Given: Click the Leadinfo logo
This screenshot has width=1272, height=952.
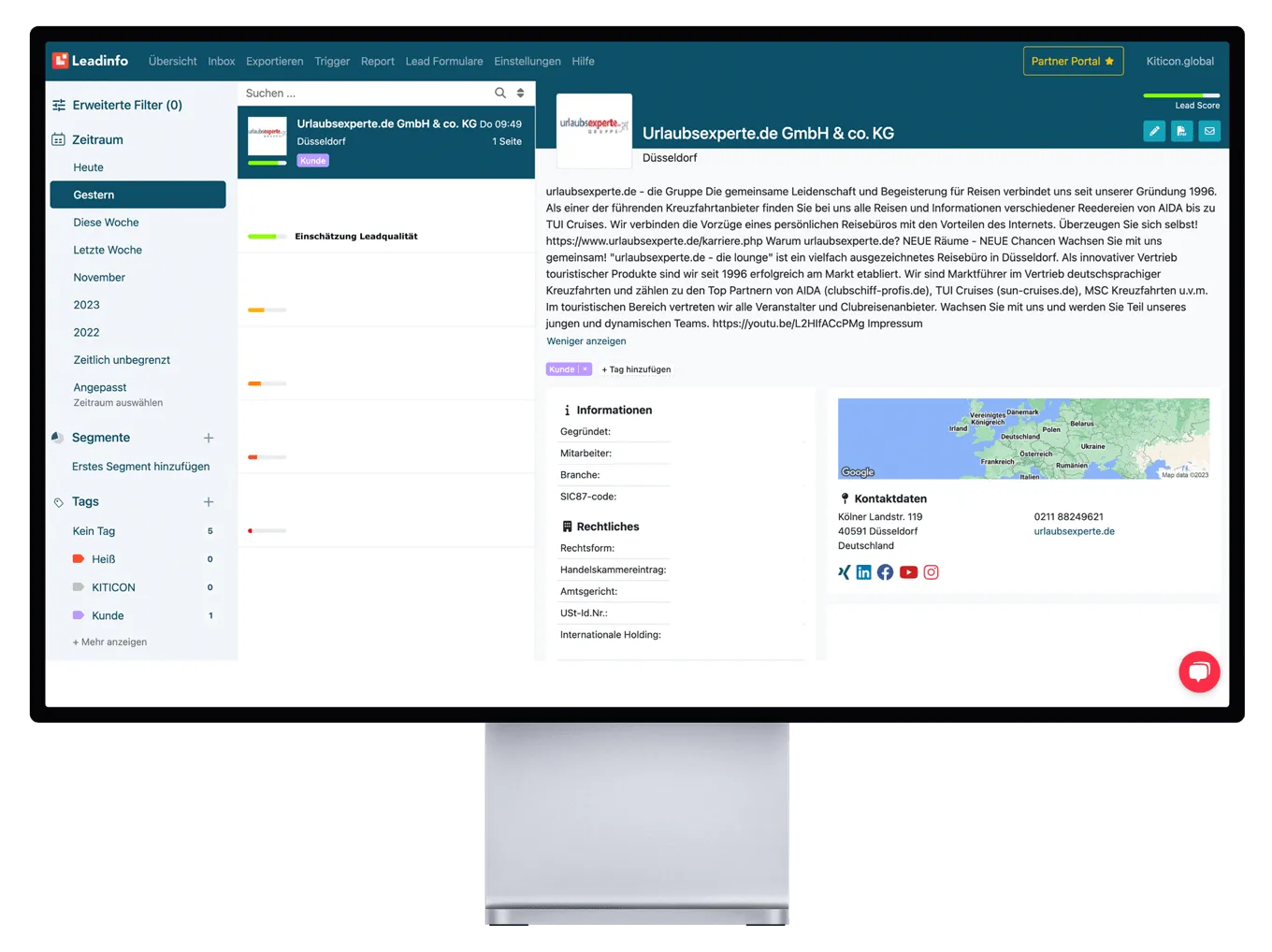Looking at the screenshot, I should coord(91,61).
